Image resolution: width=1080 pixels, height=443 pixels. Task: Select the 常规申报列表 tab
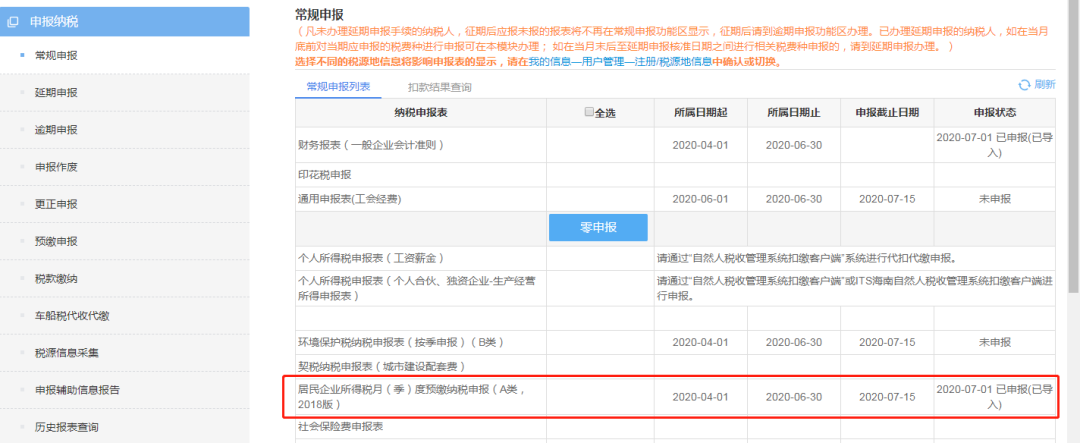tap(338, 87)
